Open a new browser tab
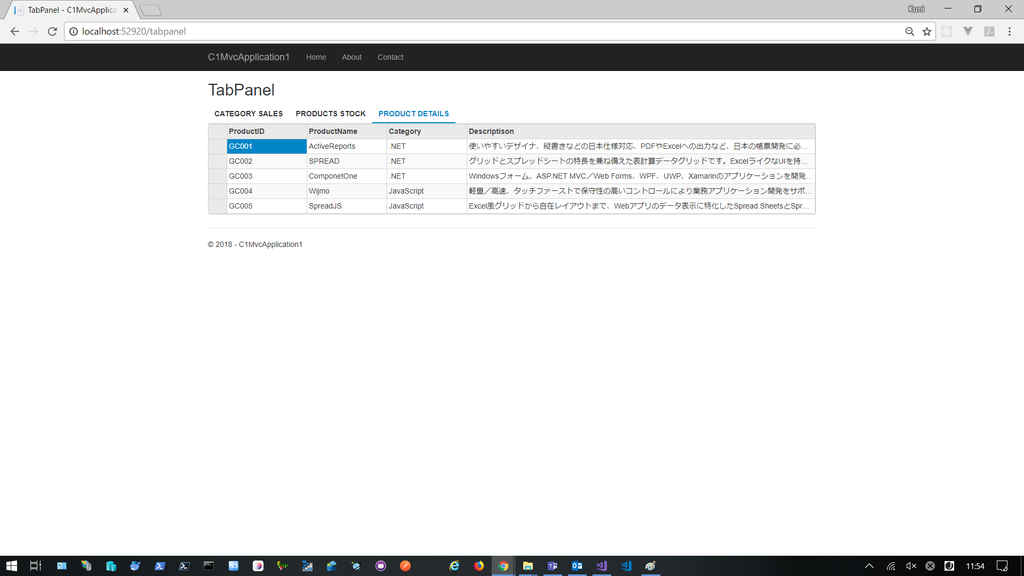The image size is (1024, 576). pos(151,10)
